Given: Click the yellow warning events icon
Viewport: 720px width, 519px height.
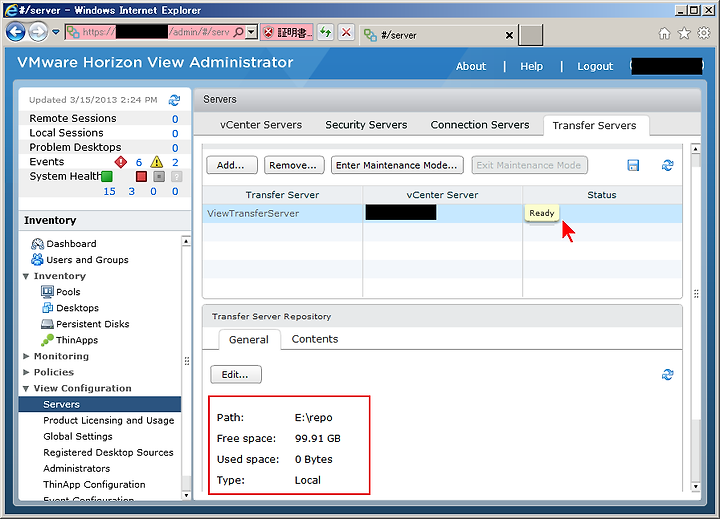Looking at the screenshot, I should tap(157, 162).
